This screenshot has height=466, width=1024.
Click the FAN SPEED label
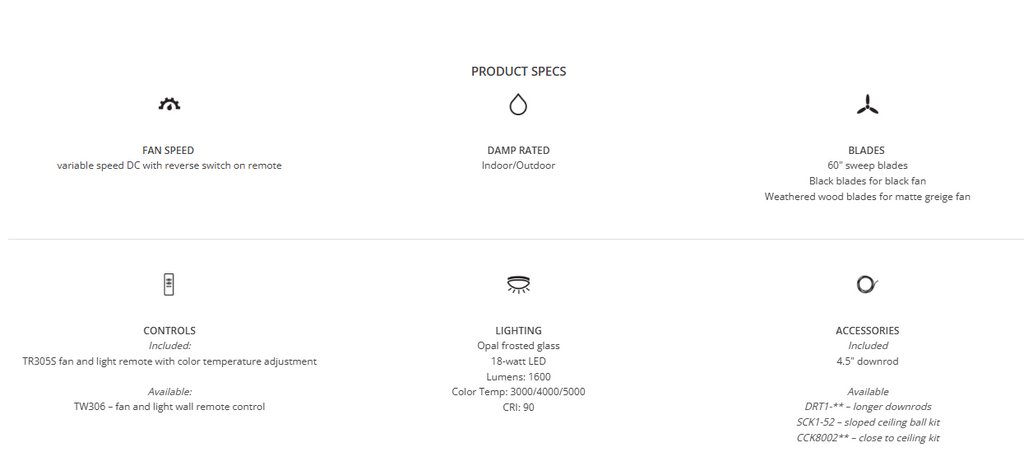(168, 150)
